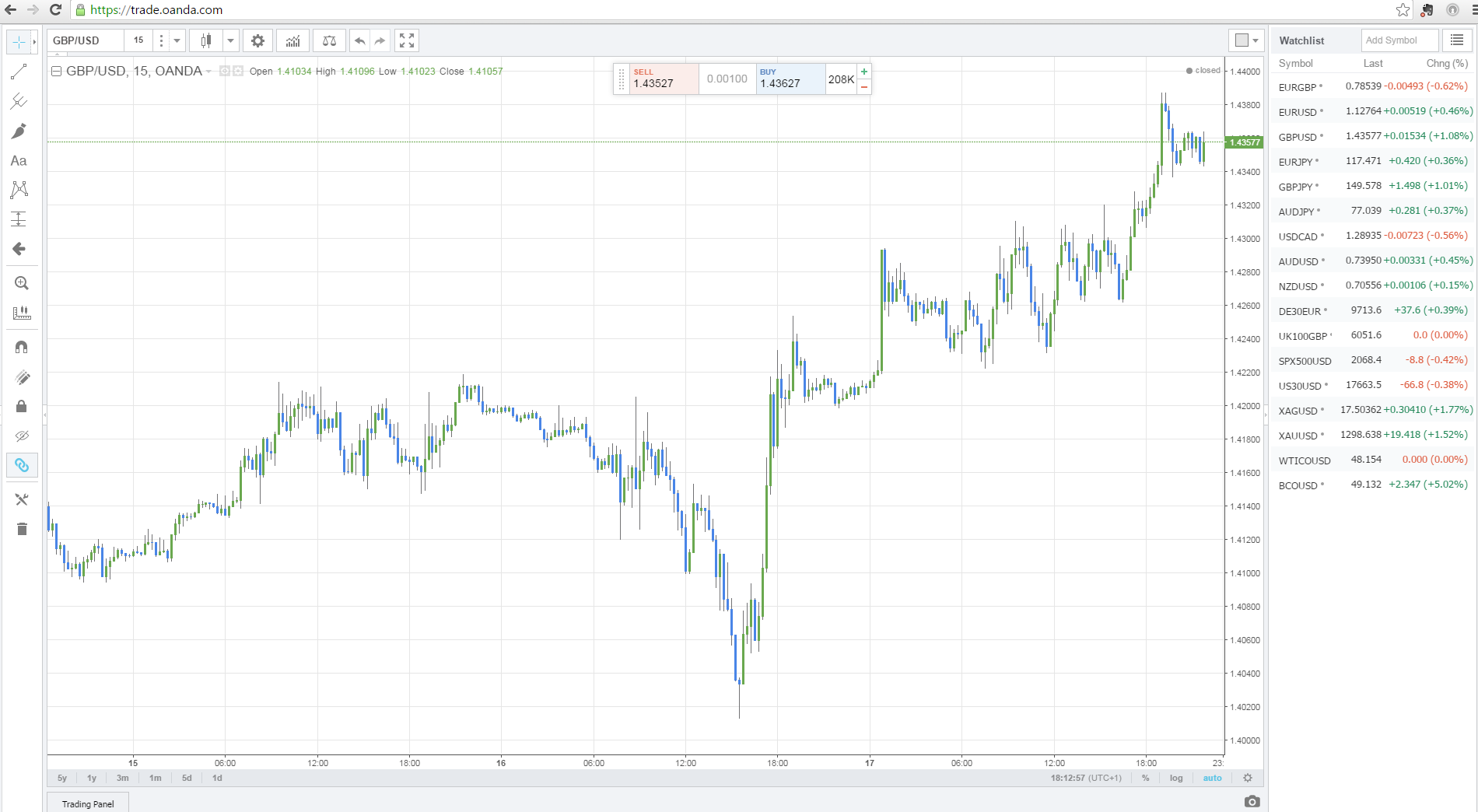Toggle the drawings sync link icon
The width and height of the screenshot is (1478, 812).
click(x=22, y=465)
